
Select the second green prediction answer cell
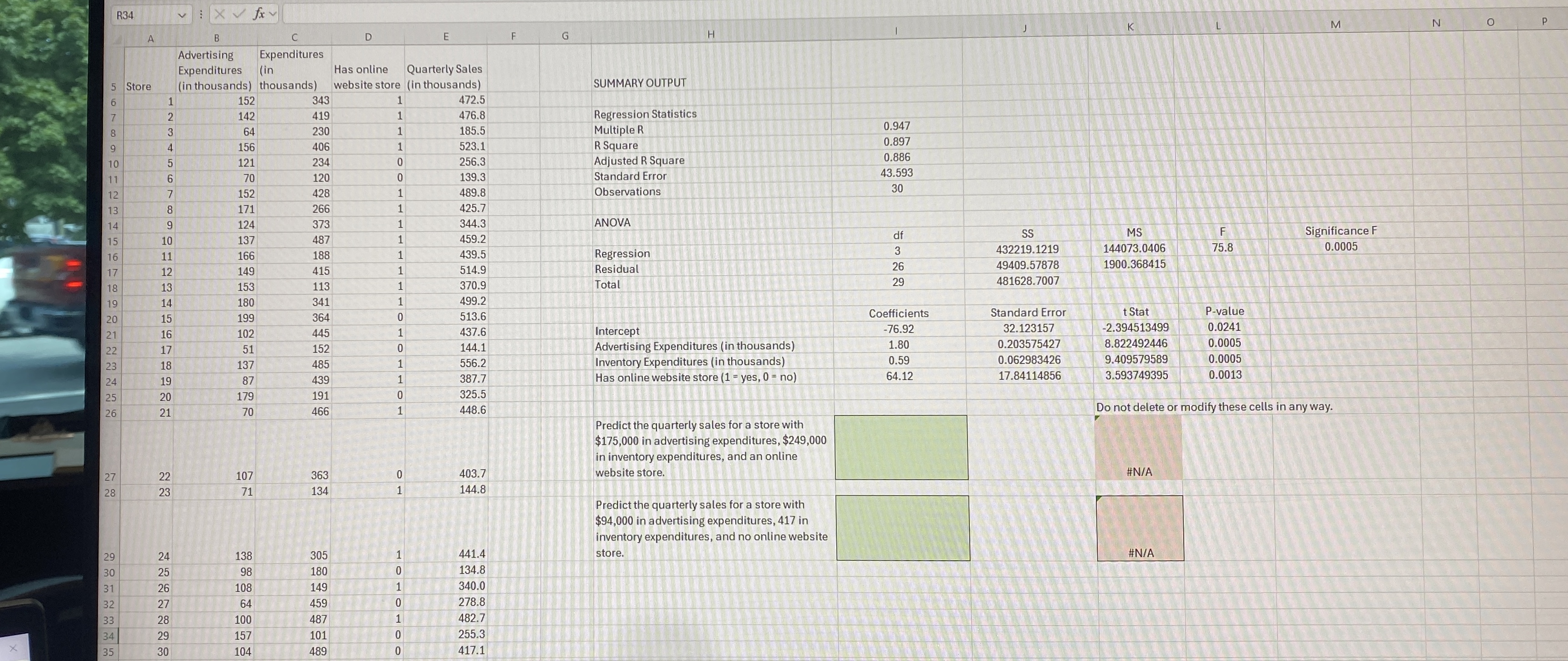click(x=903, y=528)
